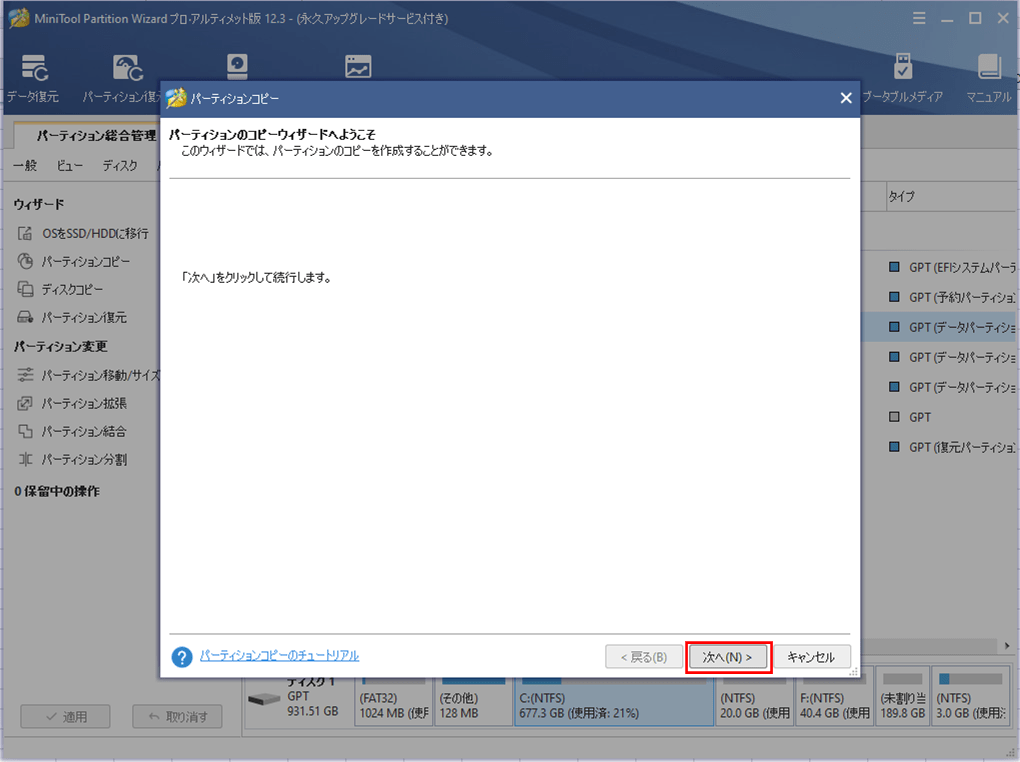This screenshot has height=762, width=1020.
Task: Click the キャンセル button
Action: pos(811,657)
